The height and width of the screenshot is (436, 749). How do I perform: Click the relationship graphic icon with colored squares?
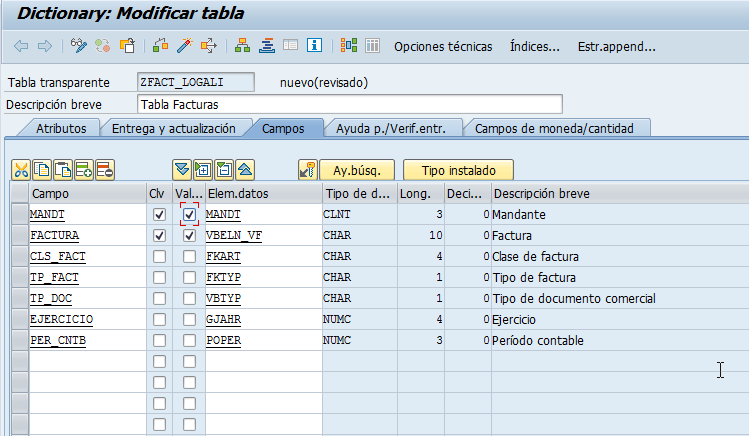[x=349, y=46]
